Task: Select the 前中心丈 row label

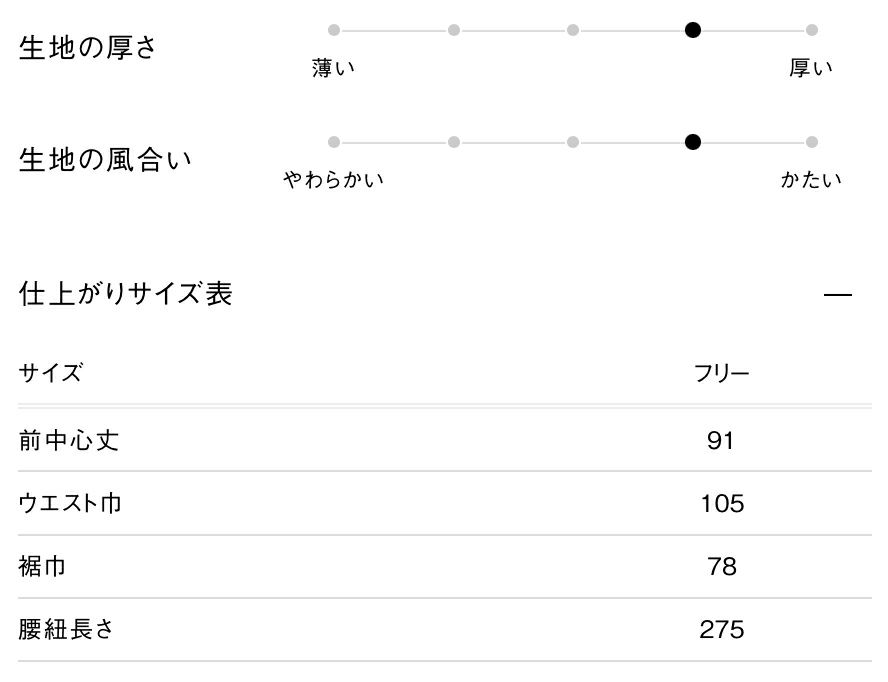Action: (69, 440)
